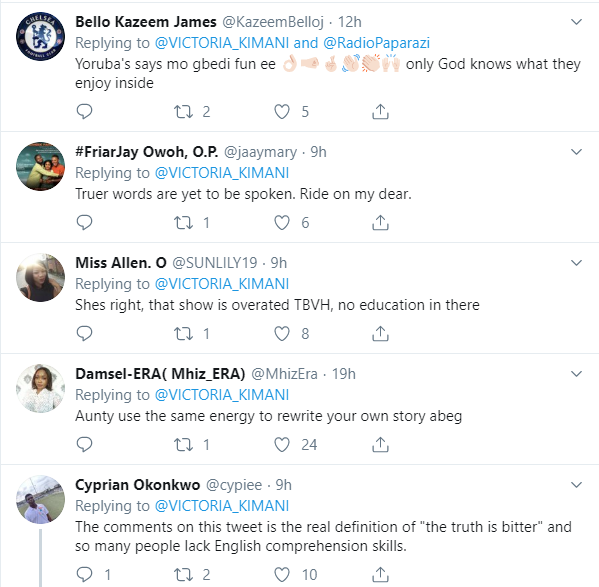Share FriarJay Owoh's tweet
Screen dimensions: 599x587
click(380, 223)
